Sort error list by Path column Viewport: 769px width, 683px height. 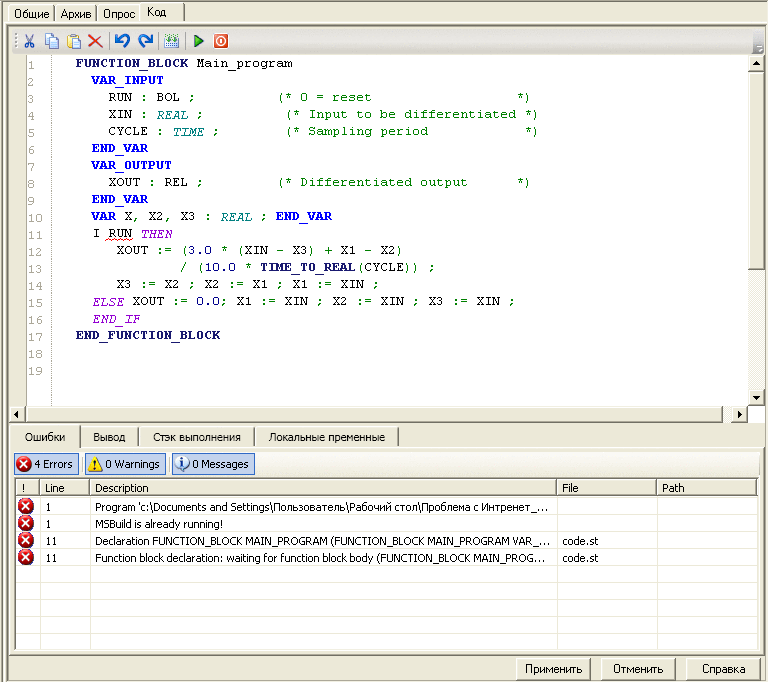click(707, 488)
